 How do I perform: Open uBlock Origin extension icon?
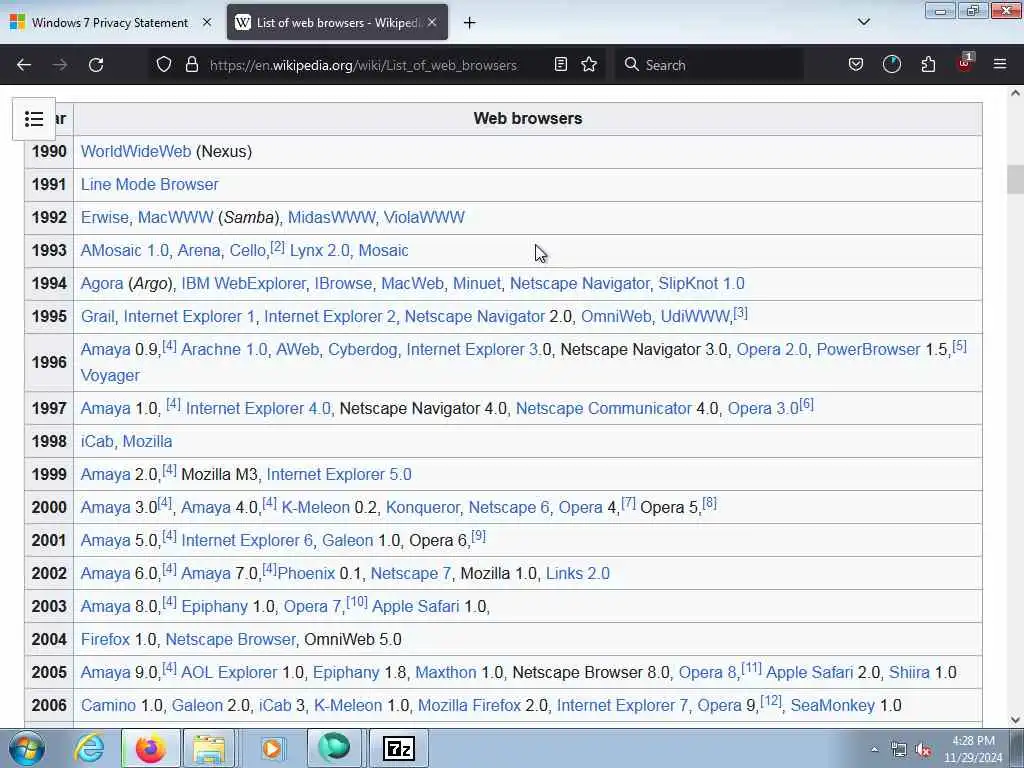click(x=965, y=63)
